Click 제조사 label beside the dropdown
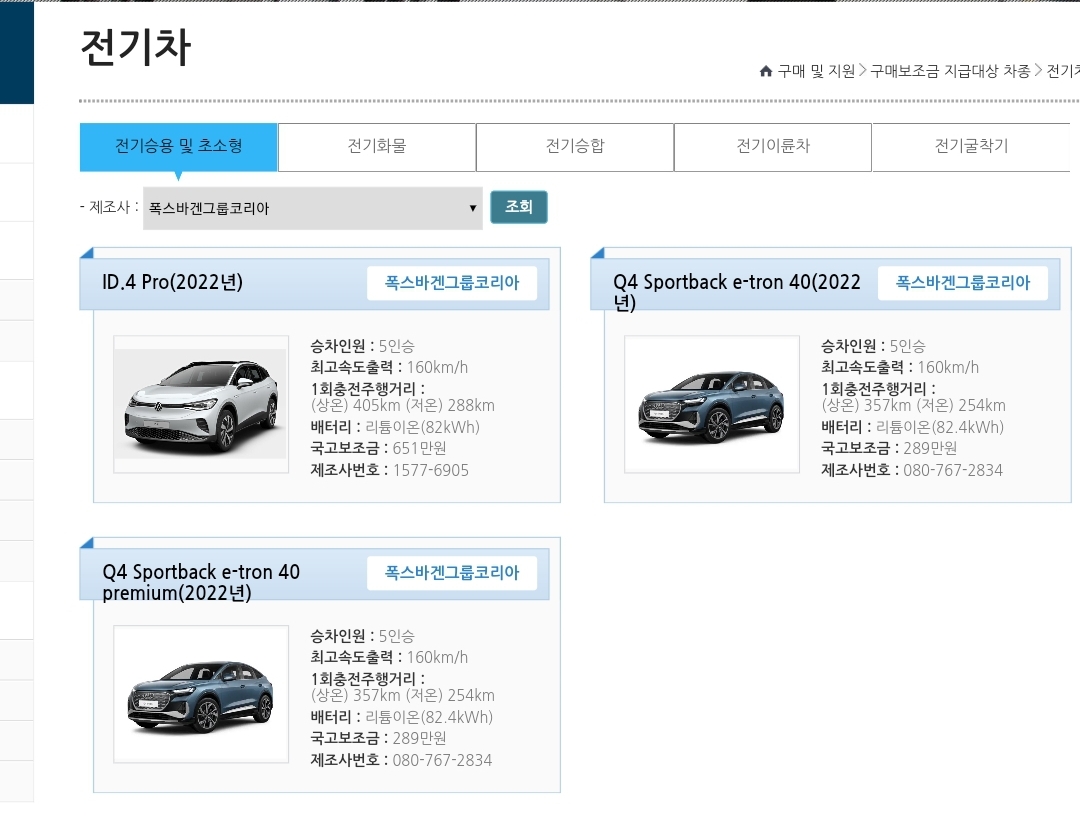The image size is (1080, 832). tap(110, 207)
